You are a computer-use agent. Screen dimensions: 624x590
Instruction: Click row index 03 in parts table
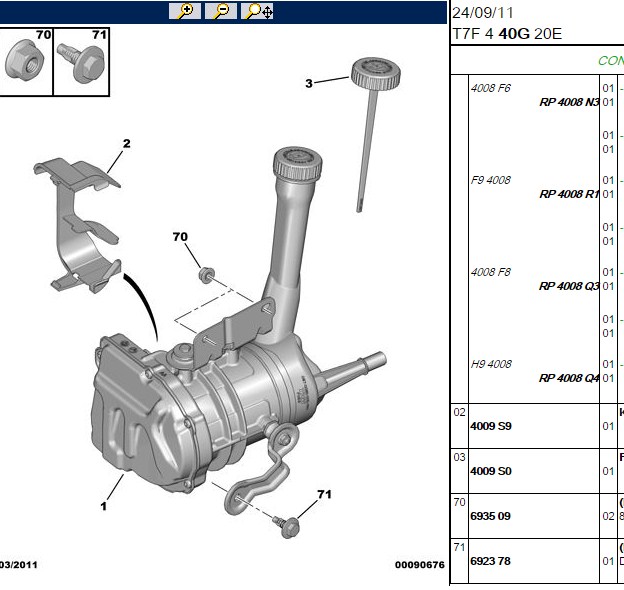click(459, 457)
